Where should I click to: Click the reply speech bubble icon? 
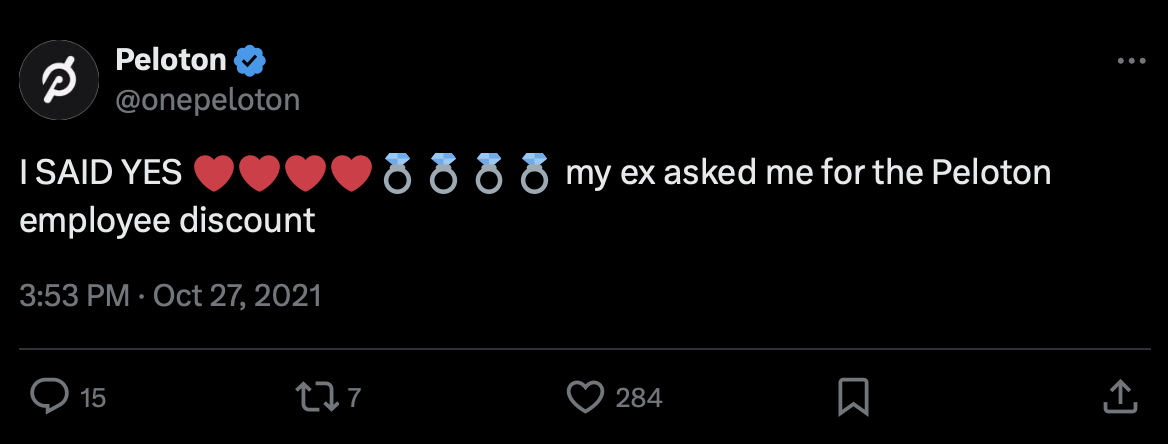pyautogui.click(x=47, y=397)
